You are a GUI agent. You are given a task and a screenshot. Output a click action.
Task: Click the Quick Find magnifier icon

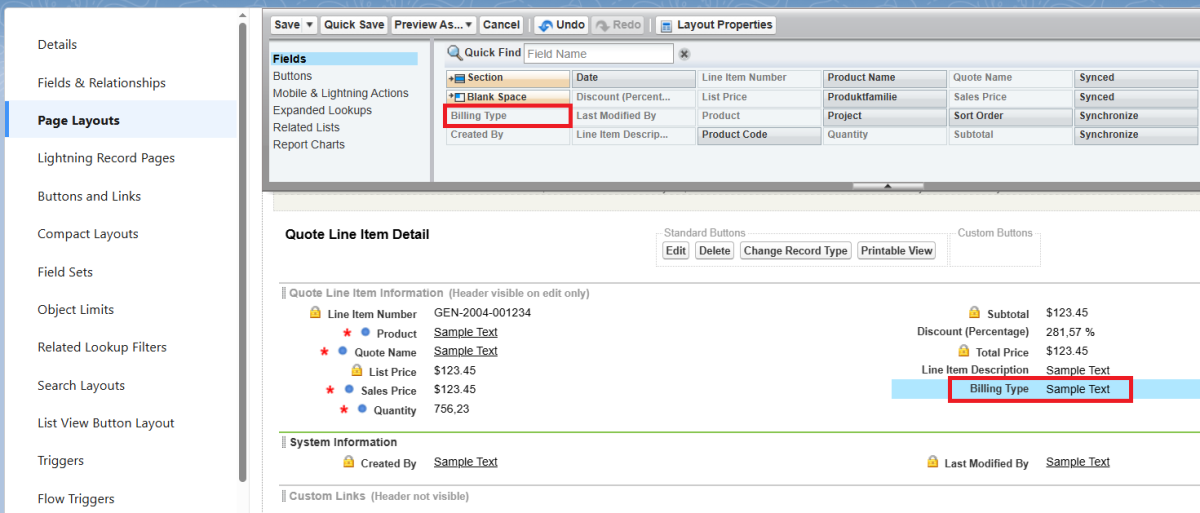454,53
